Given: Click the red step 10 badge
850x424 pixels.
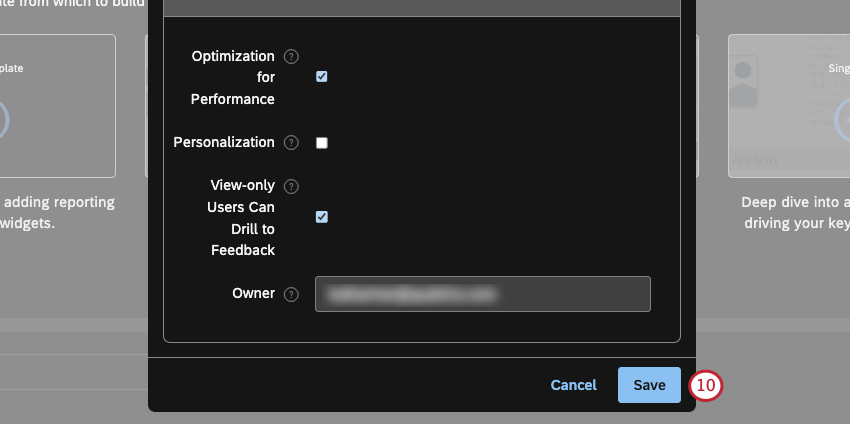Looking at the screenshot, I should pos(707,385).
